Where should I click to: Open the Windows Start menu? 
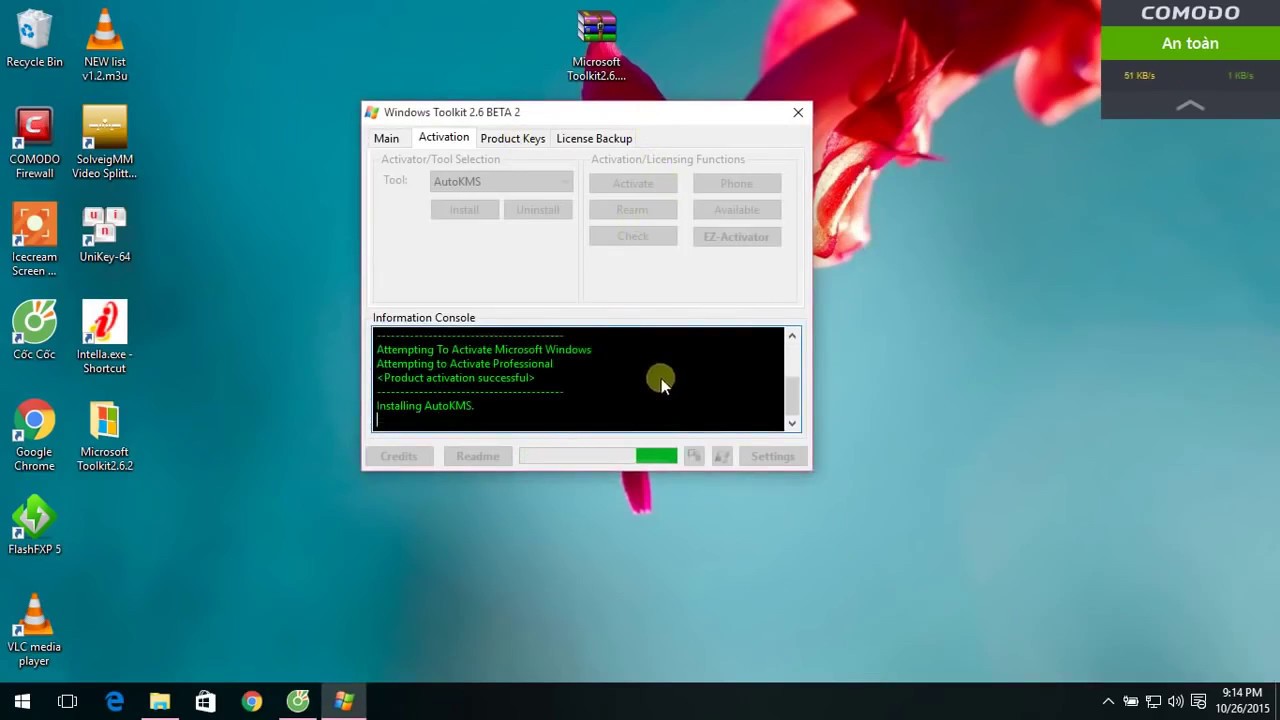point(22,702)
